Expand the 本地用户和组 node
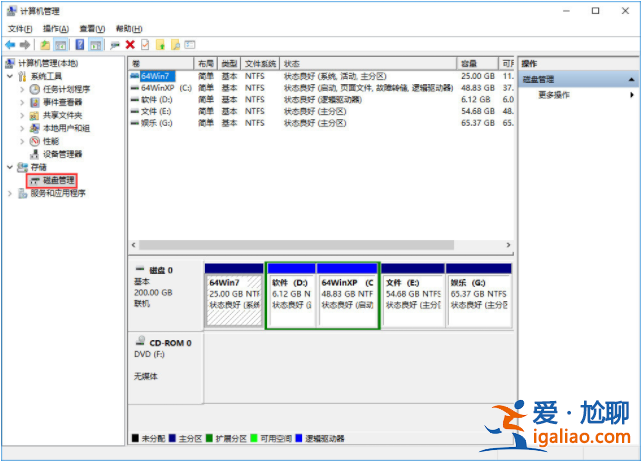This screenshot has width=643, height=464. 23,128
